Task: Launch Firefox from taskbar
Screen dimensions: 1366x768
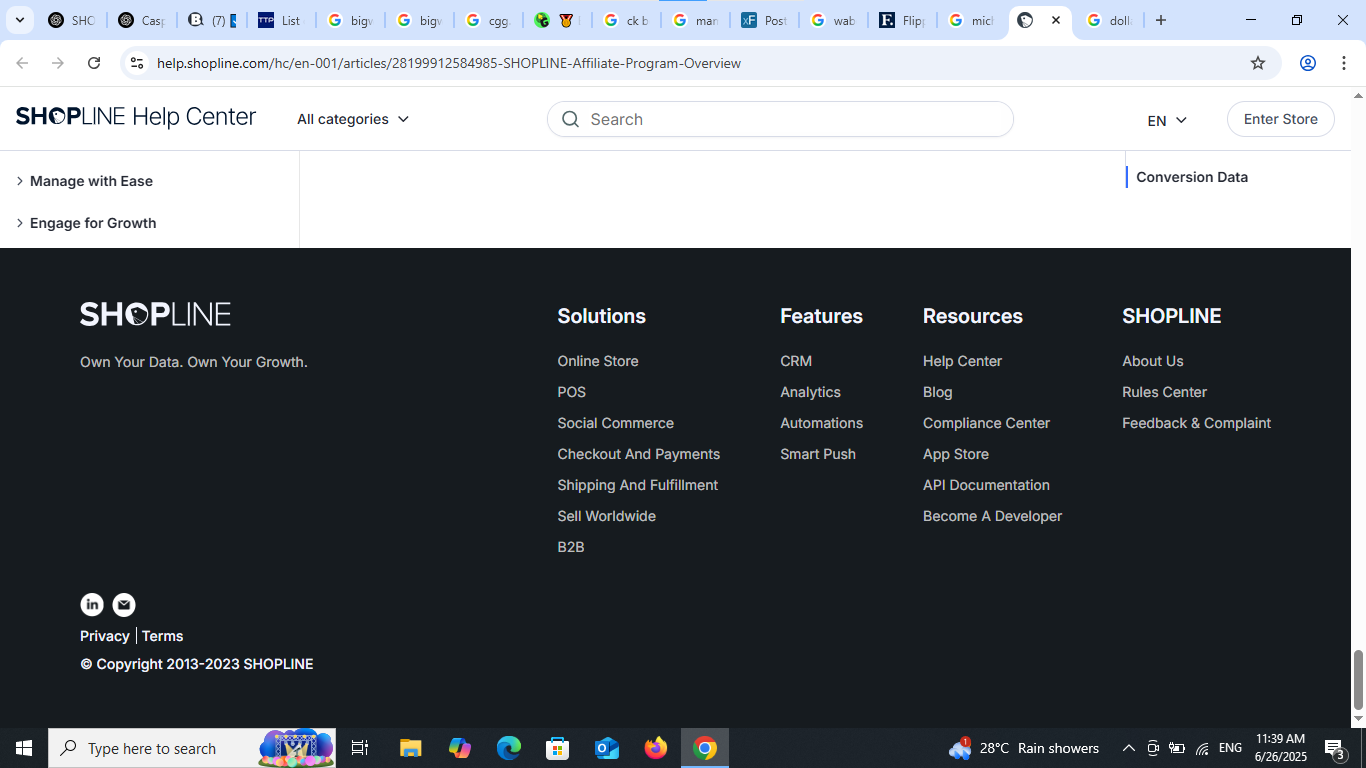Action: (656, 748)
